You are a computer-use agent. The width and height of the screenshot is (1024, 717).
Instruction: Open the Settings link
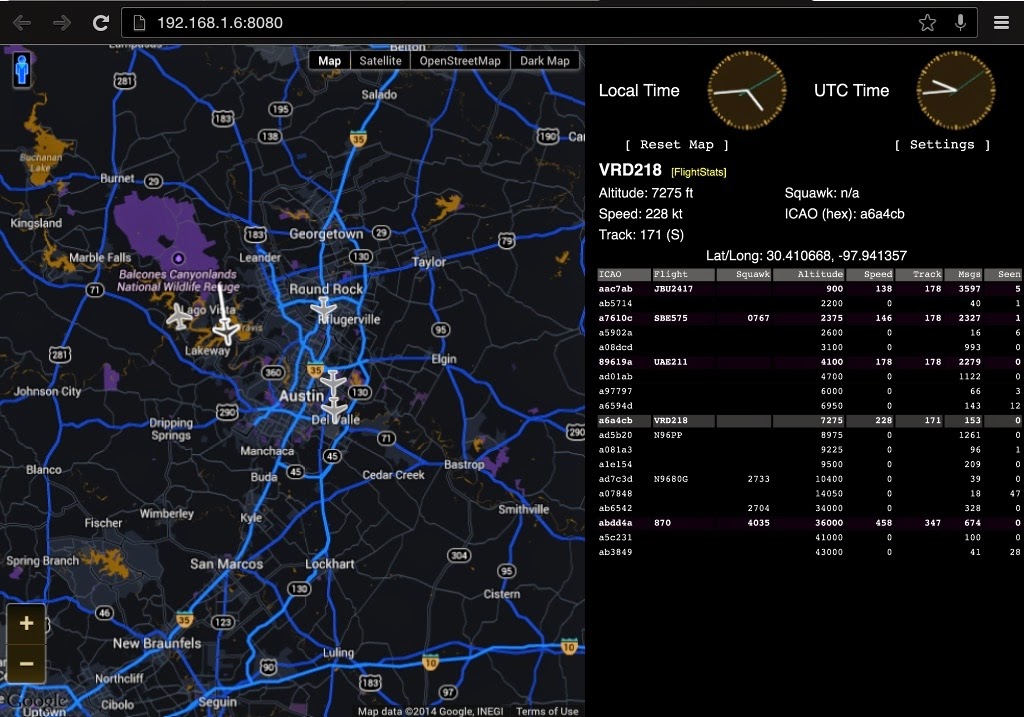(942, 144)
